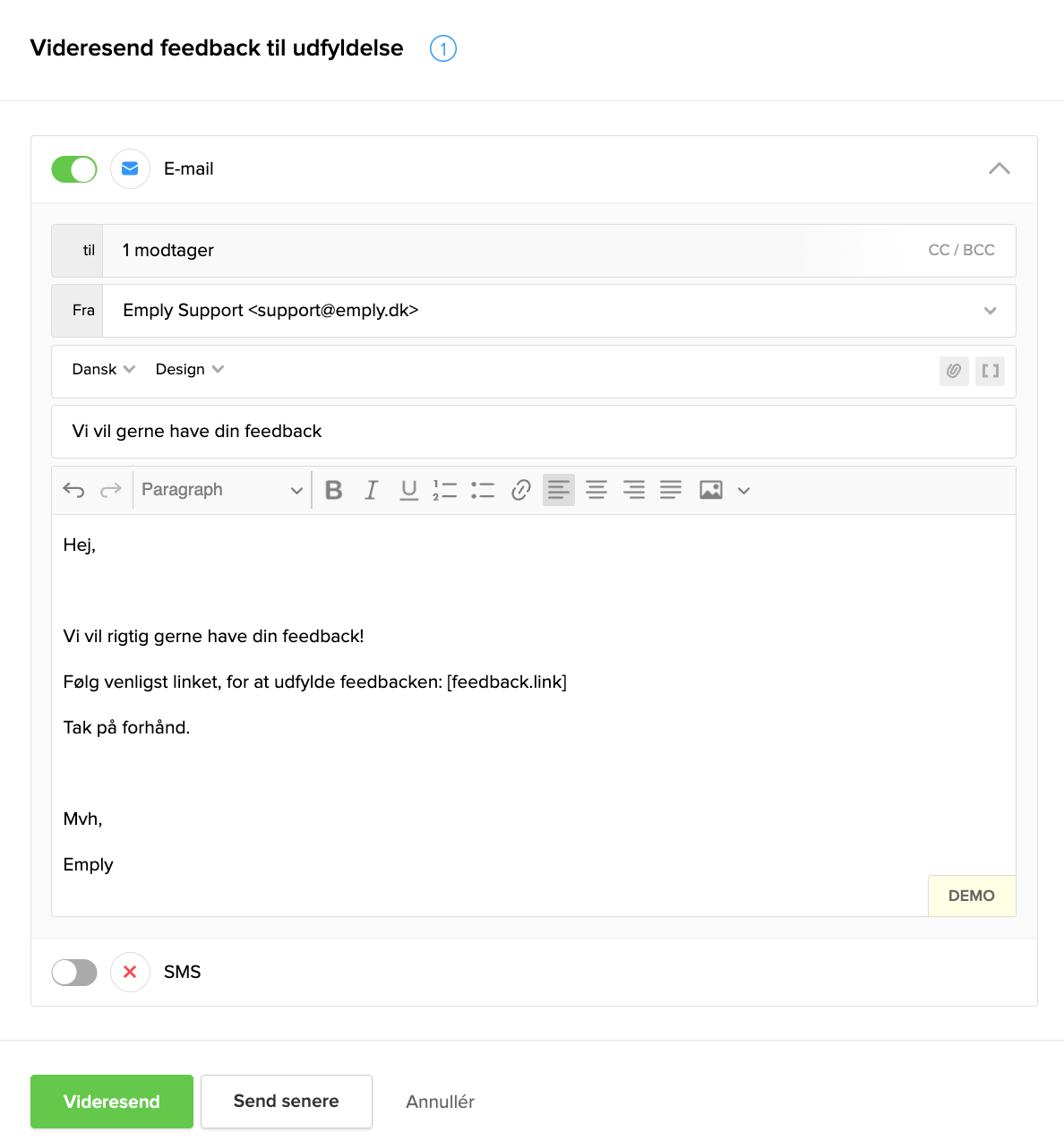This screenshot has height=1141, width=1064.
Task: Click the Underline icon
Action: point(408,490)
